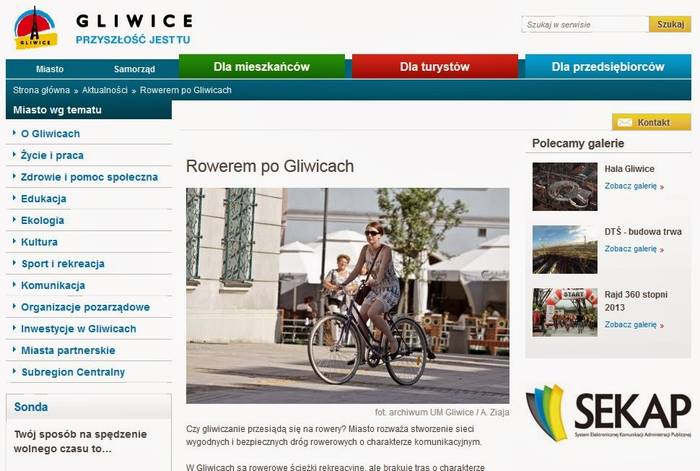Click the arrow bullet before Ekologia

coord(14,220)
